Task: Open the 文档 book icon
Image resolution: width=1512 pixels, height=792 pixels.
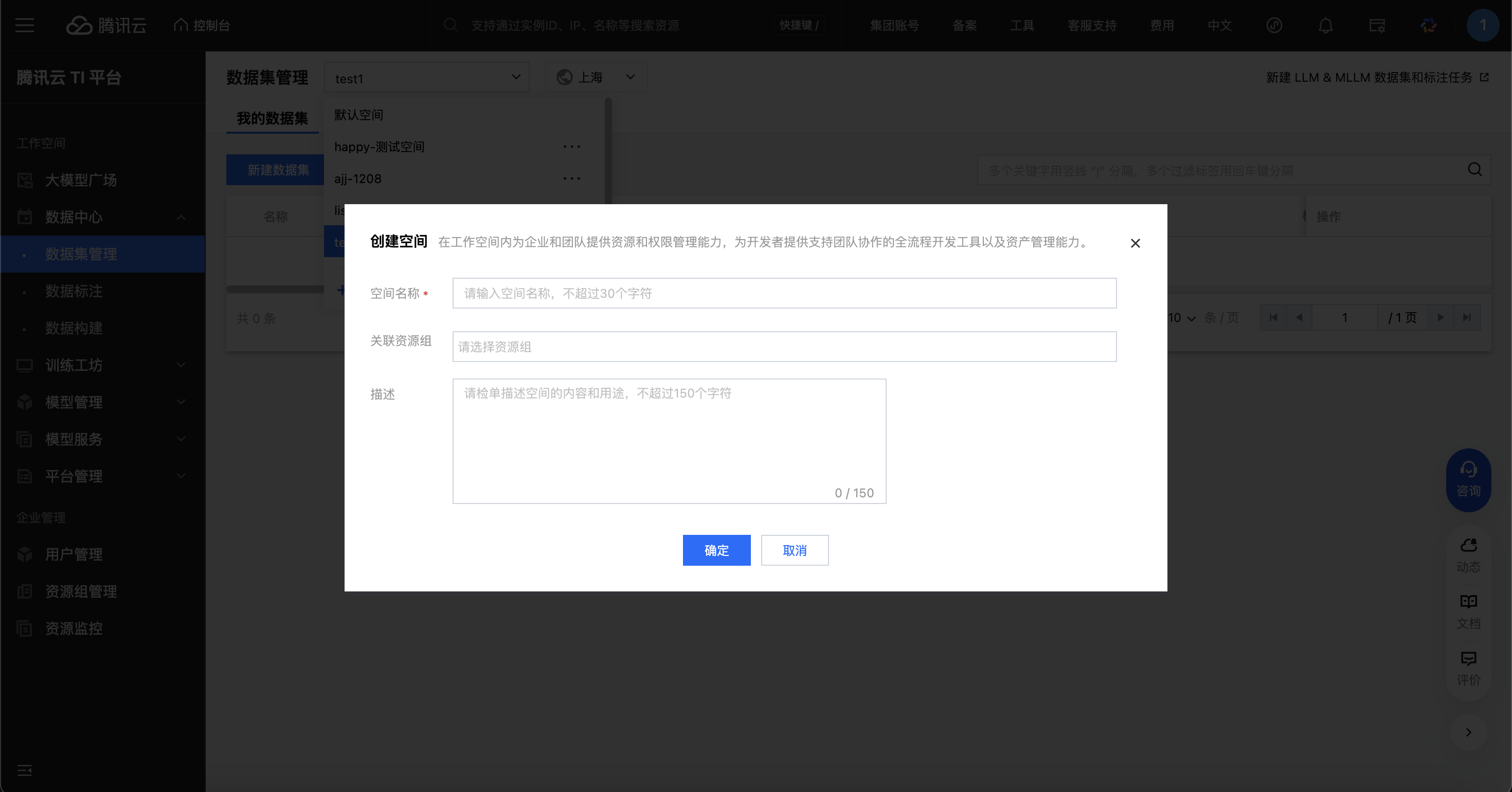Action: 1468,610
